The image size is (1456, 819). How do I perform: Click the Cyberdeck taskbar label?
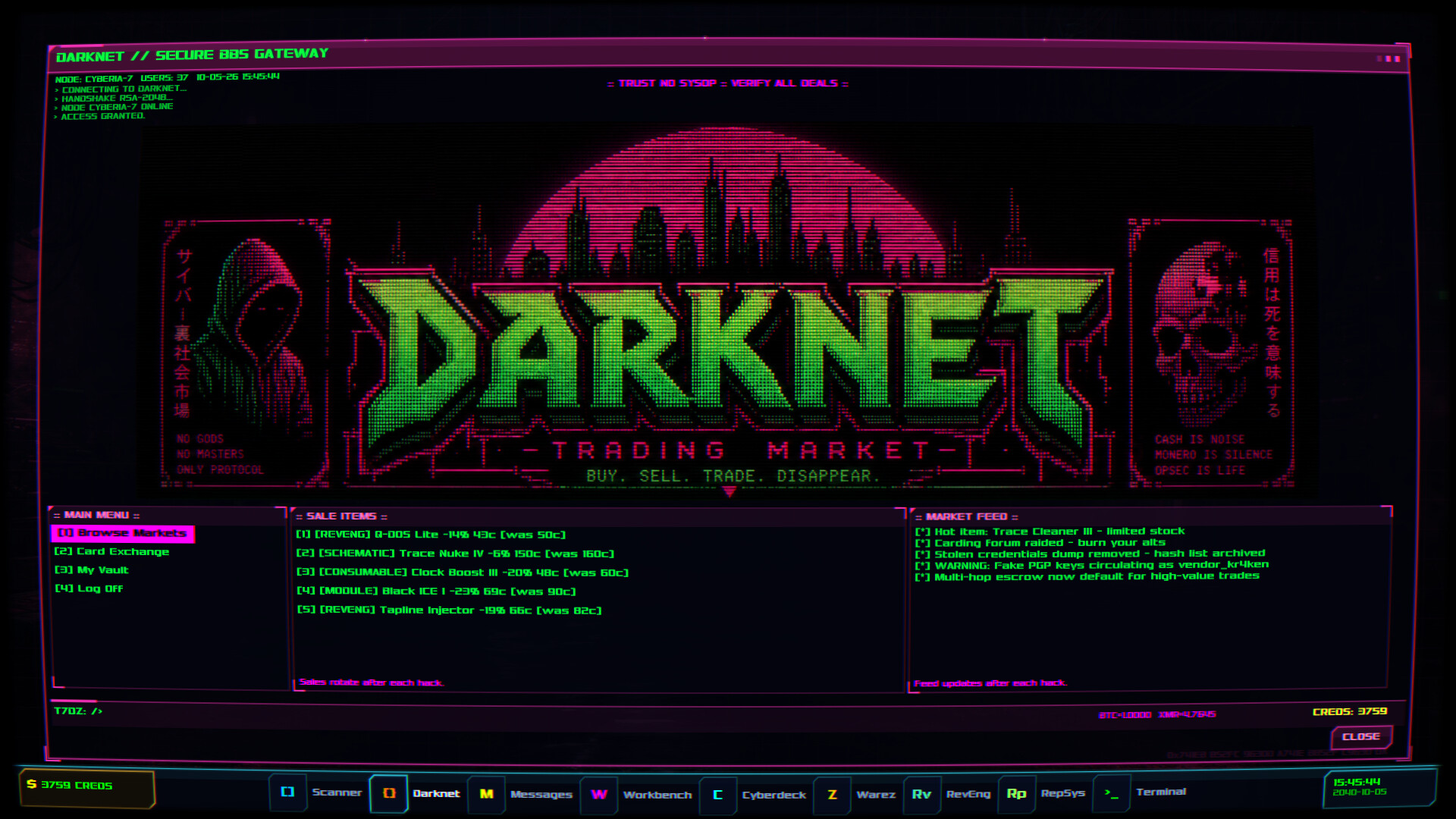coord(773,795)
